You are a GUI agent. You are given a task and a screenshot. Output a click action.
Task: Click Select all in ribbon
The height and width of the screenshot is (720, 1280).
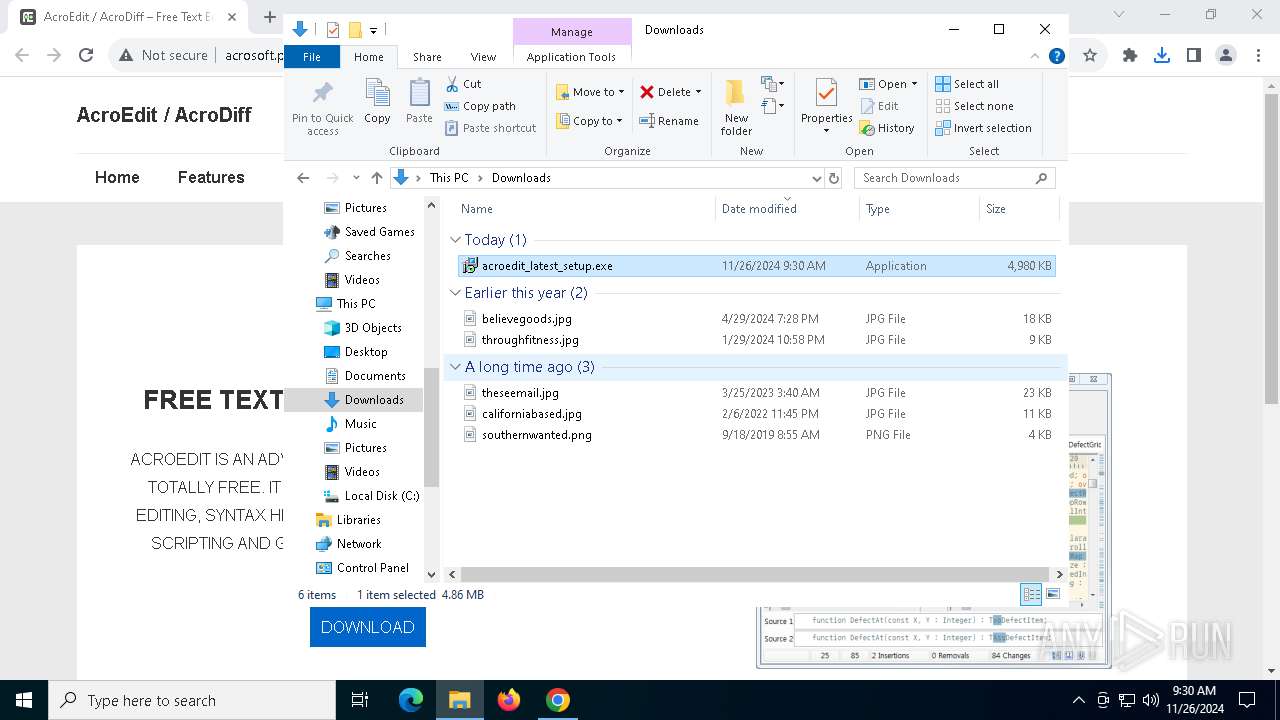click(966, 84)
